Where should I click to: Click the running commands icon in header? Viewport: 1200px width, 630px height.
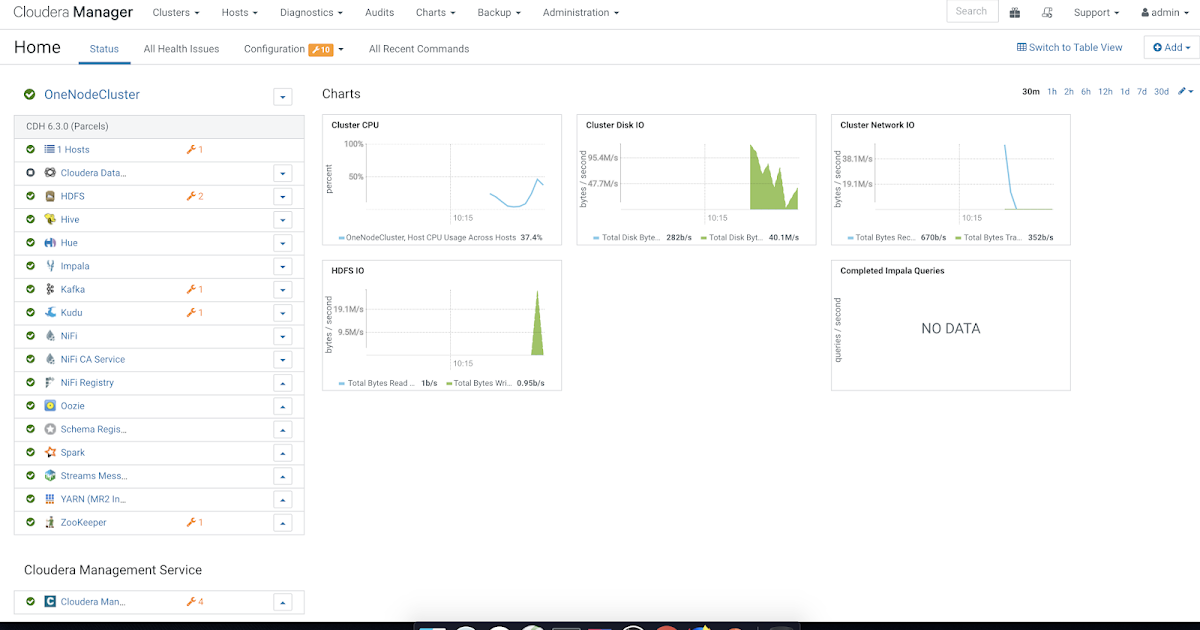click(1047, 11)
